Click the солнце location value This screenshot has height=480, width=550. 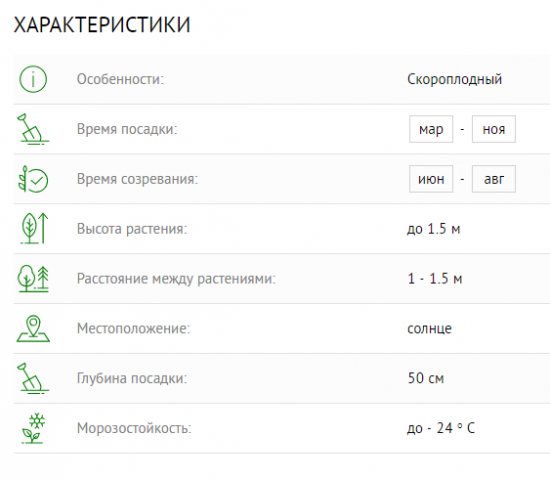429,329
